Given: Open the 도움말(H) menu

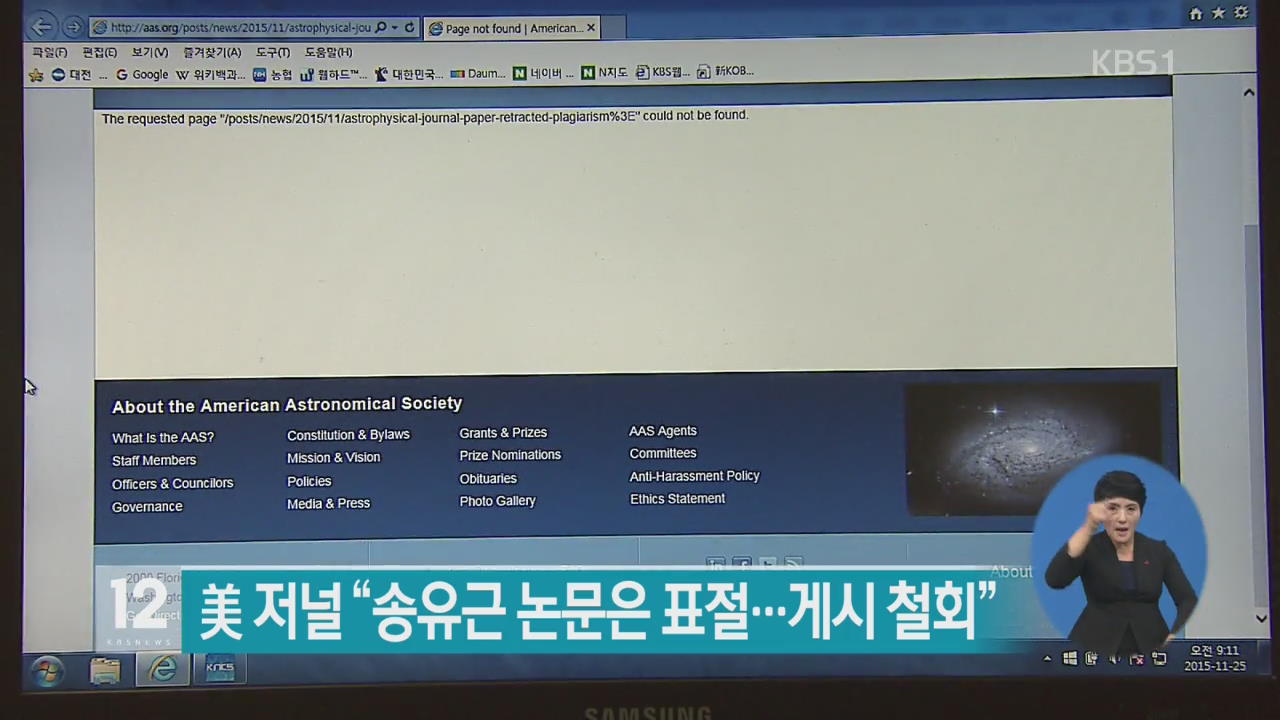Looking at the screenshot, I should click(328, 52).
